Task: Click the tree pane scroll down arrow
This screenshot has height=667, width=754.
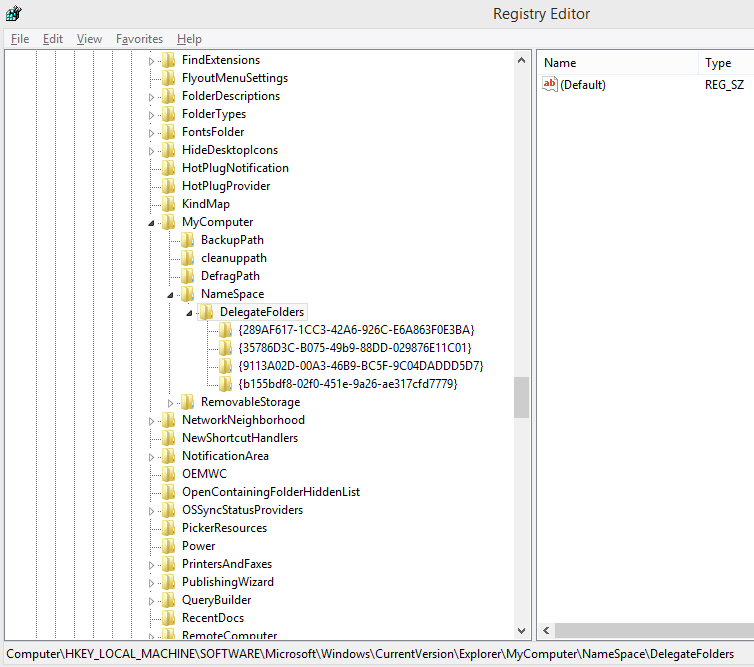Action: (x=521, y=630)
